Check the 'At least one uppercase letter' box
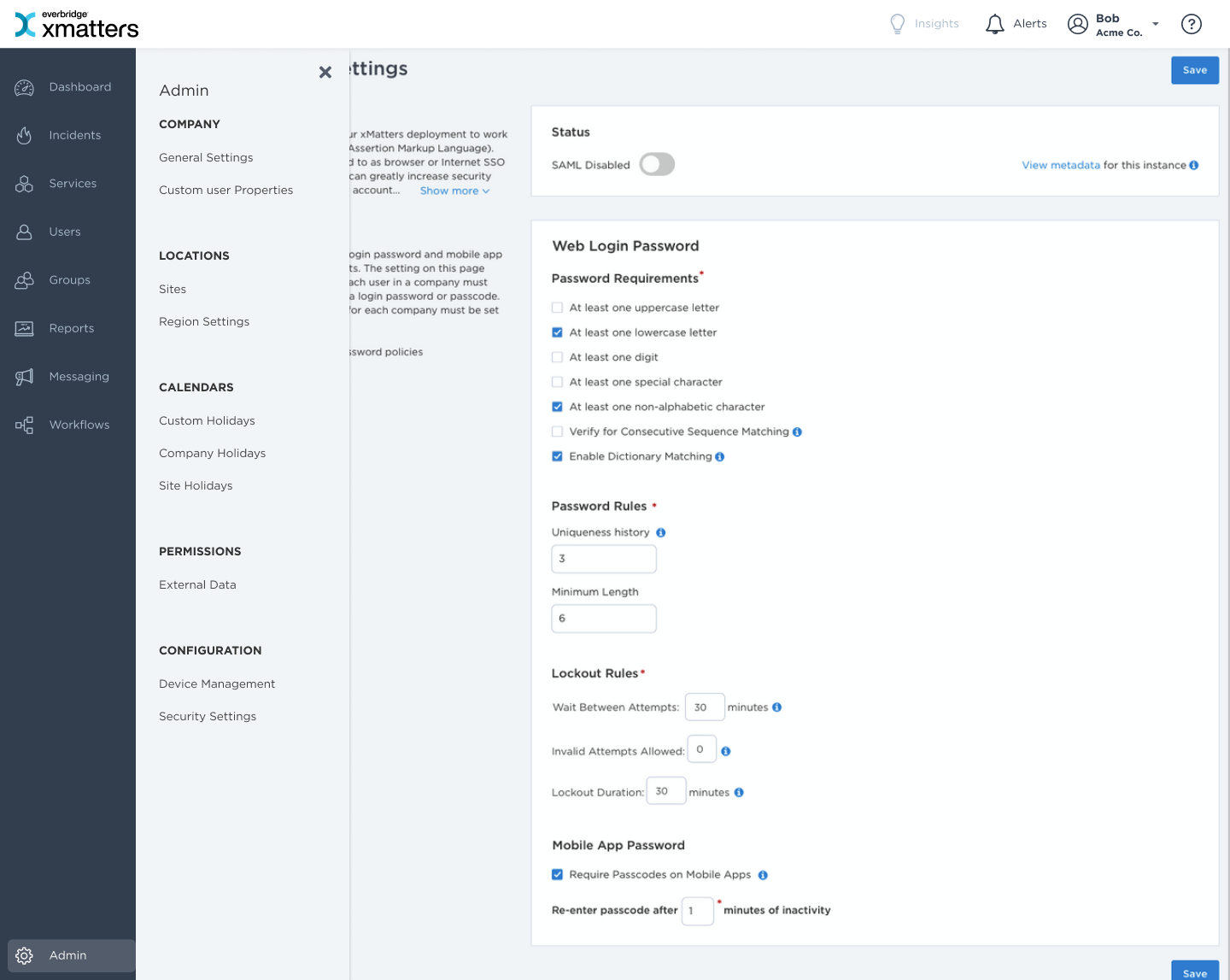 tap(558, 308)
